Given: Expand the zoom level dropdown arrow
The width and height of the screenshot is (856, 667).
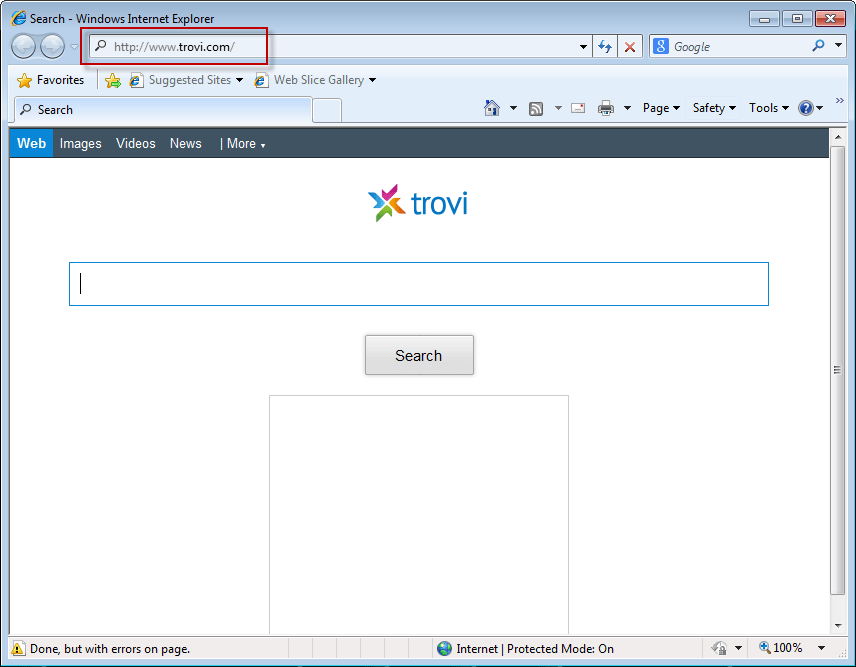Looking at the screenshot, I should click(x=821, y=648).
